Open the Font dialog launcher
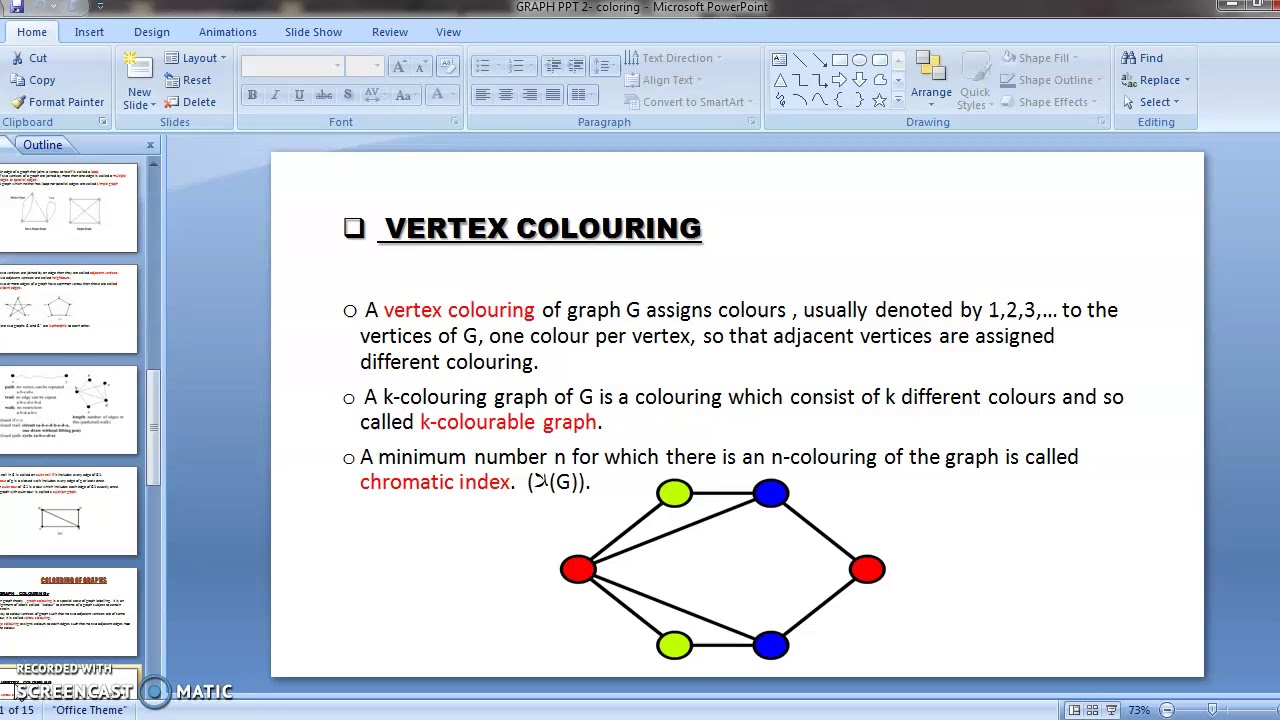This screenshot has width=1280, height=720. click(x=454, y=122)
